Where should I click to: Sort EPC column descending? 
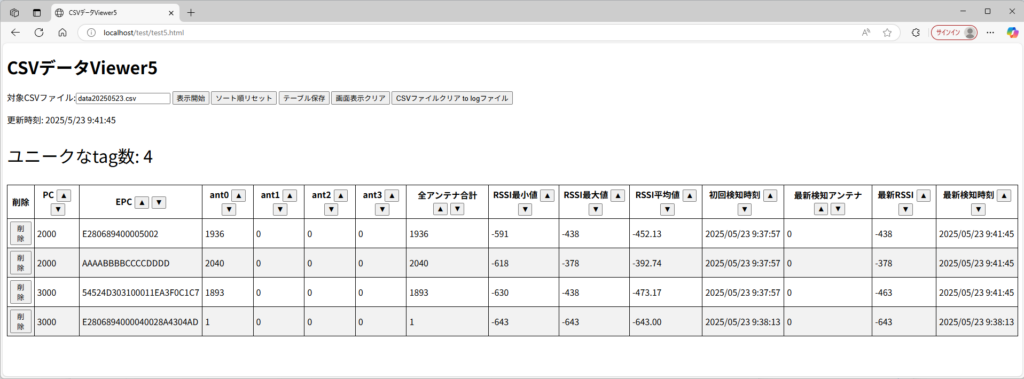[159, 203]
